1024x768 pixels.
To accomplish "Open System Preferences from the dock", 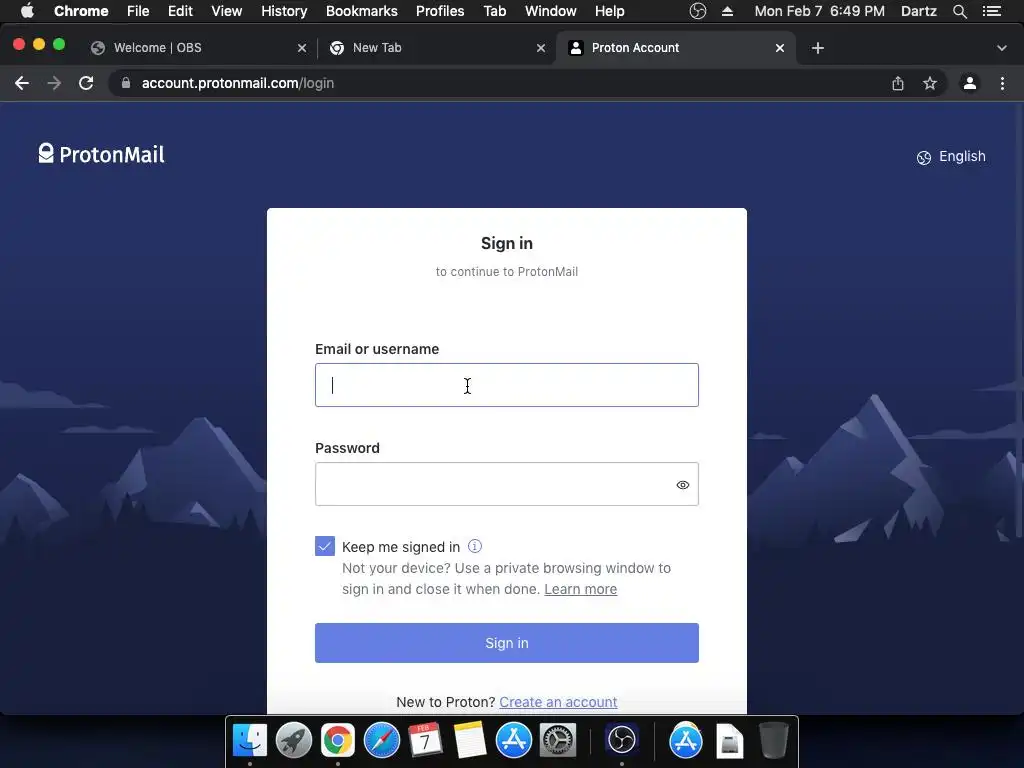I will (558, 740).
